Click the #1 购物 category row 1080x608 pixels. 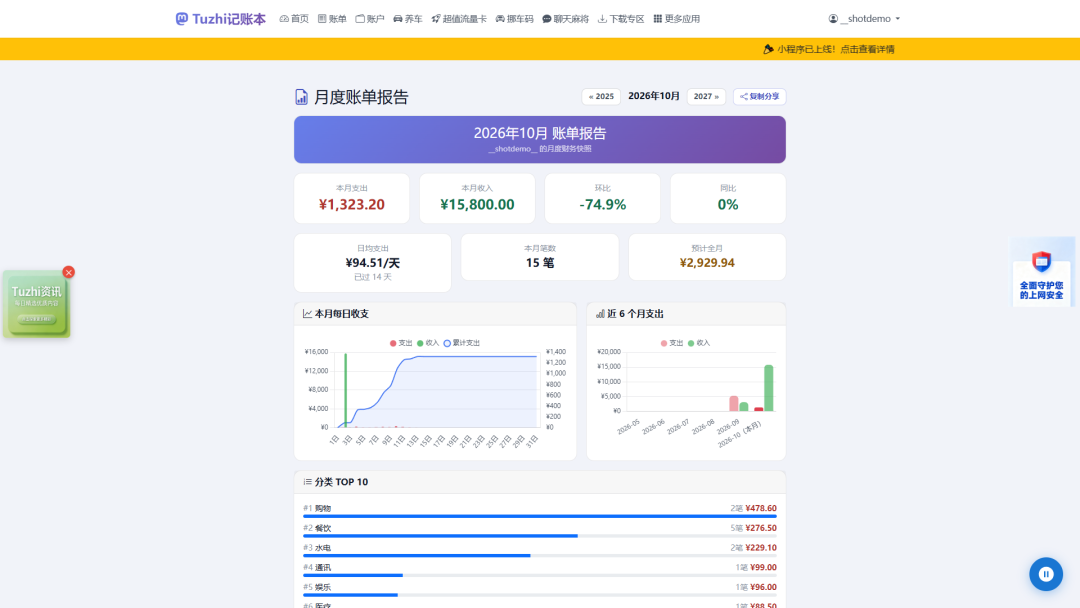[540, 511]
